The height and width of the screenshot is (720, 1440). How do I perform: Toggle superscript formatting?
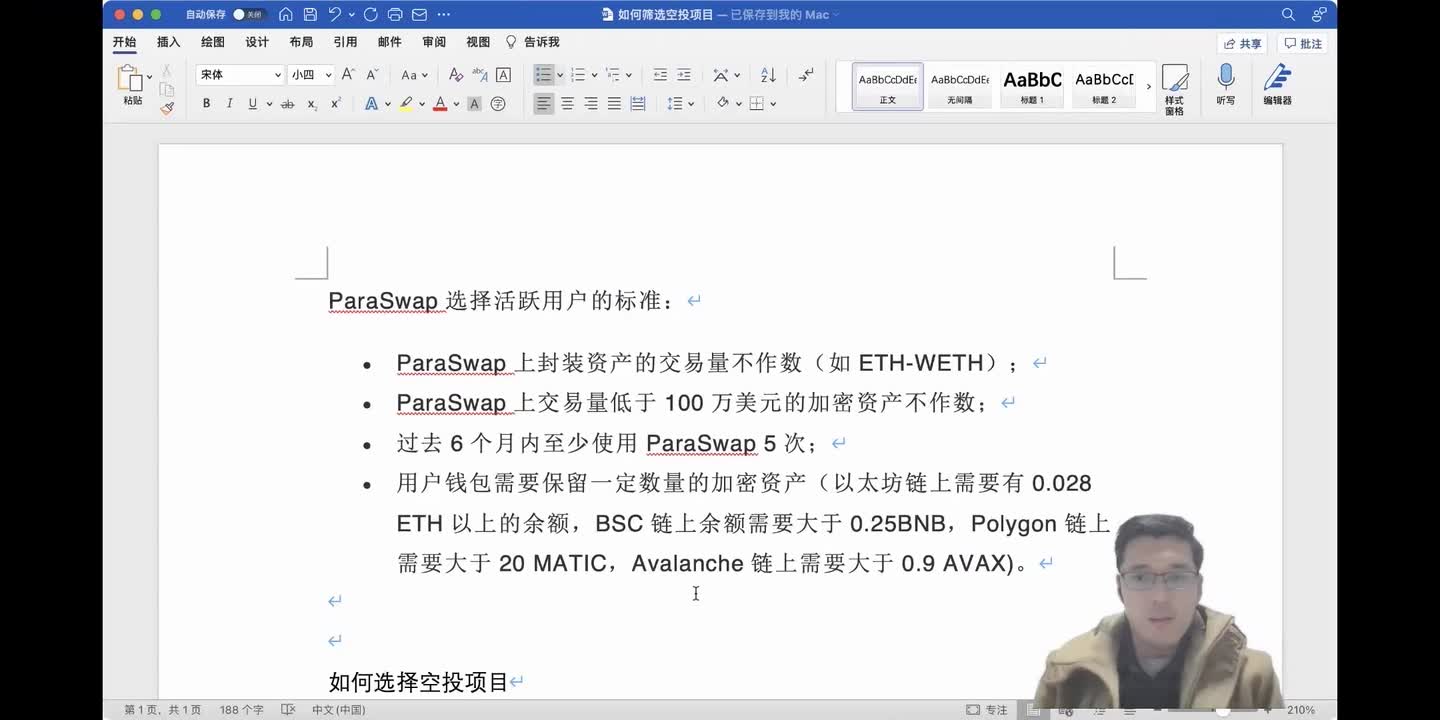[336, 104]
